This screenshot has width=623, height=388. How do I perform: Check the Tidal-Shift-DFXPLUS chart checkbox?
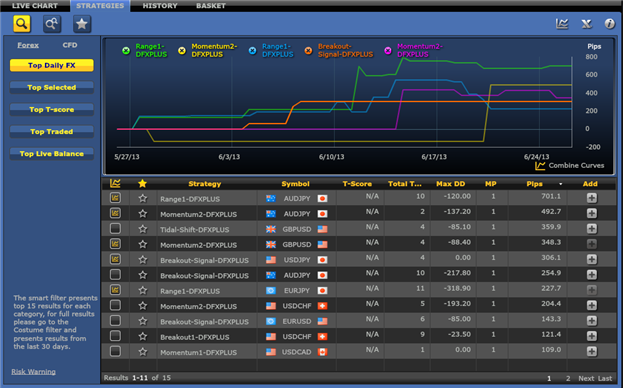(x=115, y=229)
